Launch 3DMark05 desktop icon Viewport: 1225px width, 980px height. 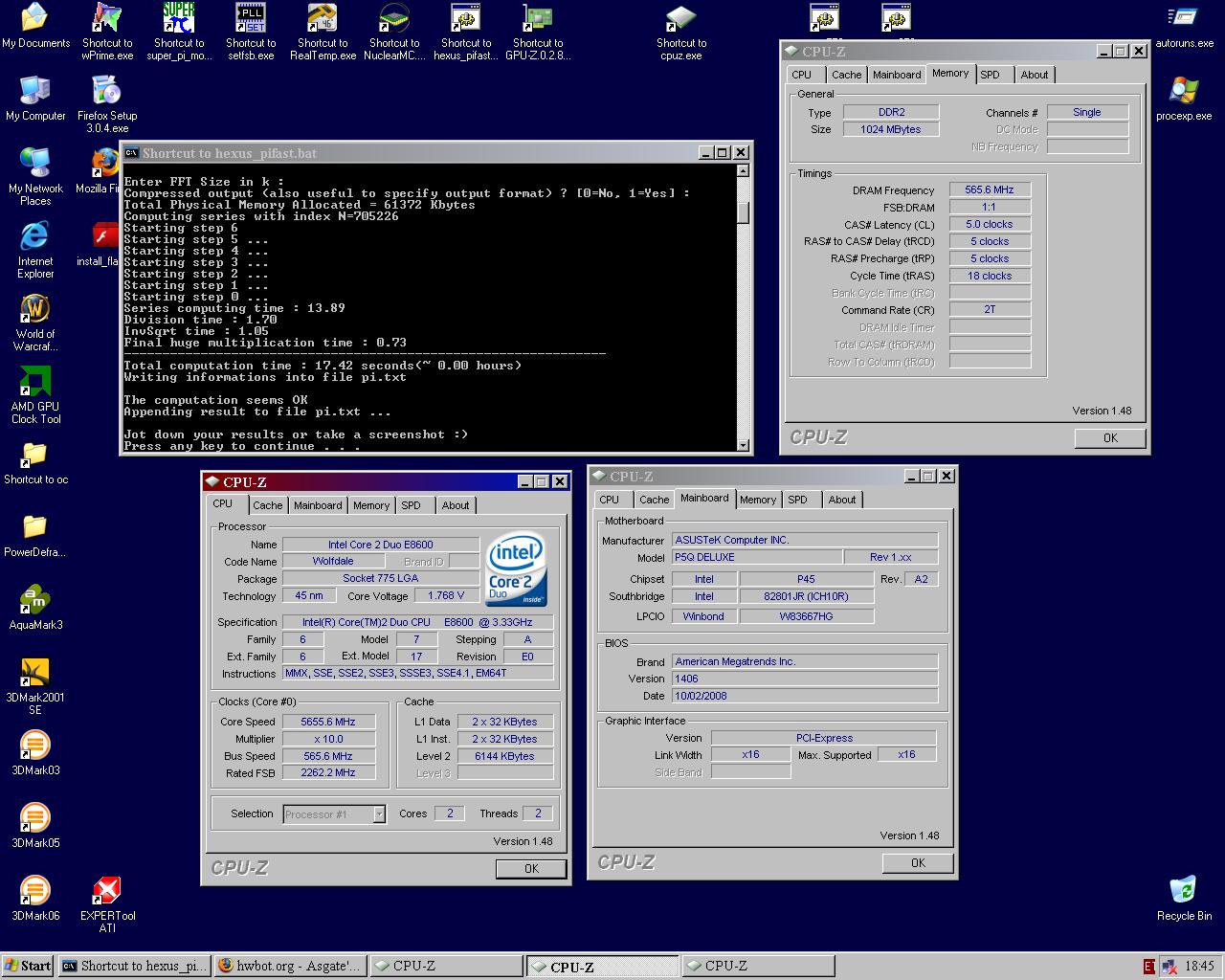click(x=35, y=826)
